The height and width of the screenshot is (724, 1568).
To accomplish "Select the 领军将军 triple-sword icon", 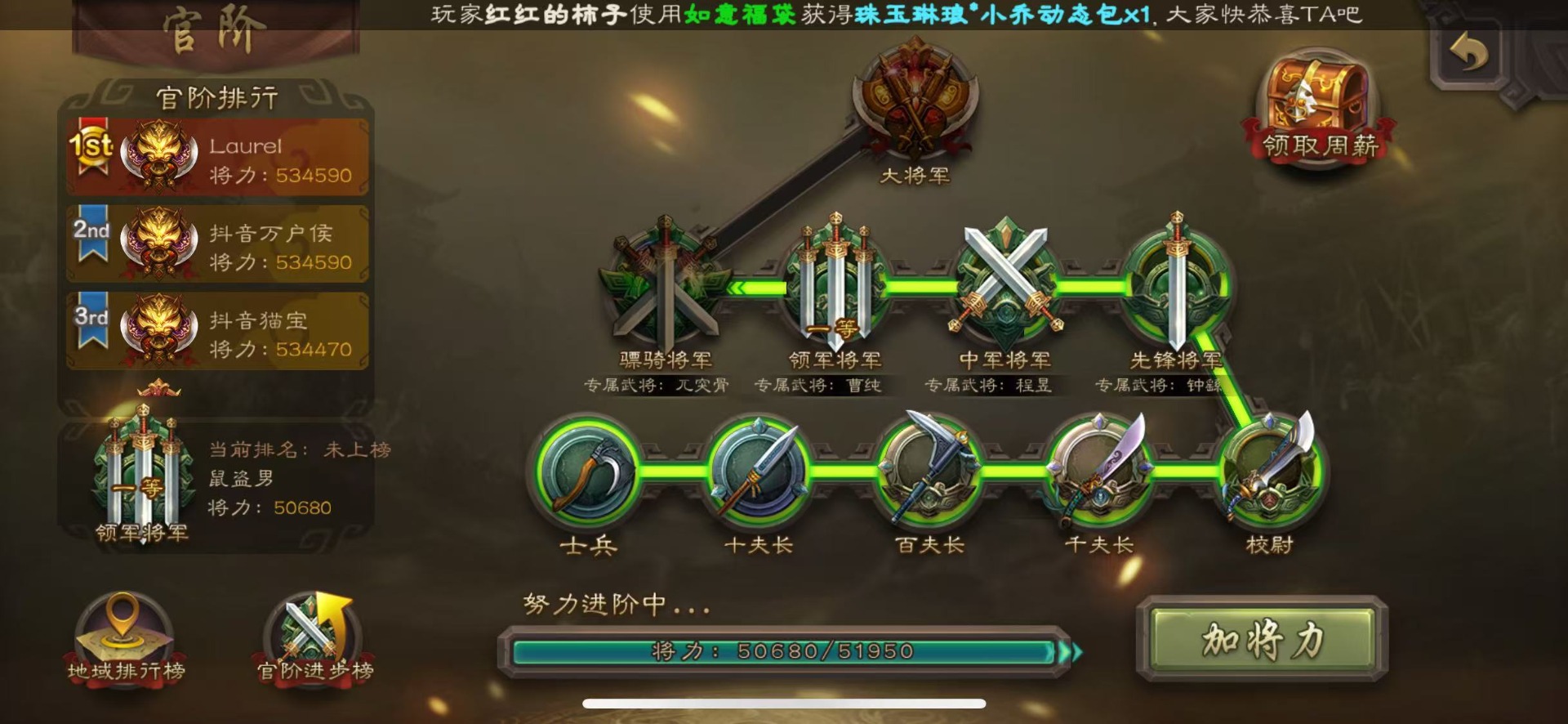I will click(835, 282).
